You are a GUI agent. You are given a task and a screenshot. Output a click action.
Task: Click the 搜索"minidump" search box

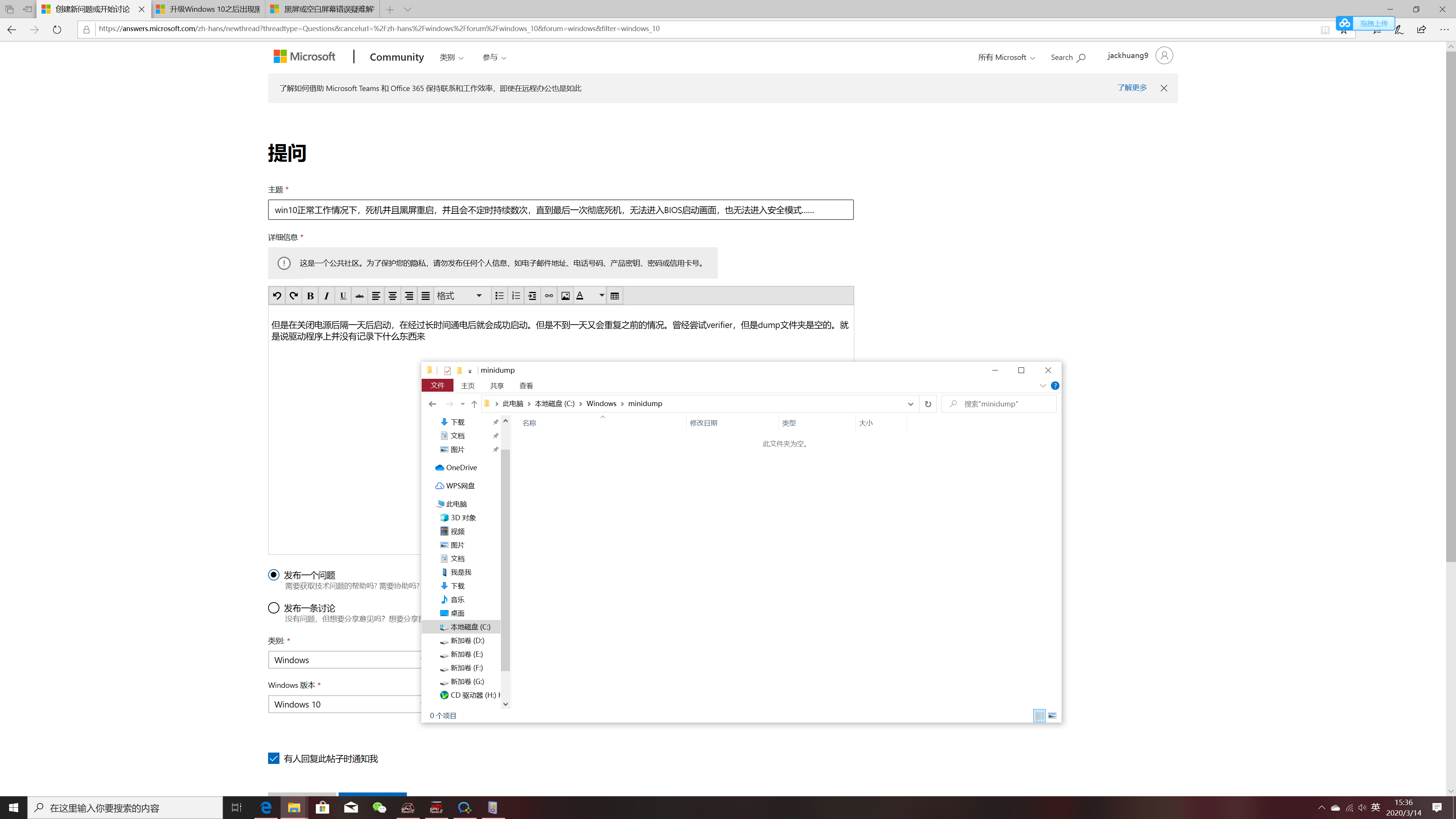[999, 403]
